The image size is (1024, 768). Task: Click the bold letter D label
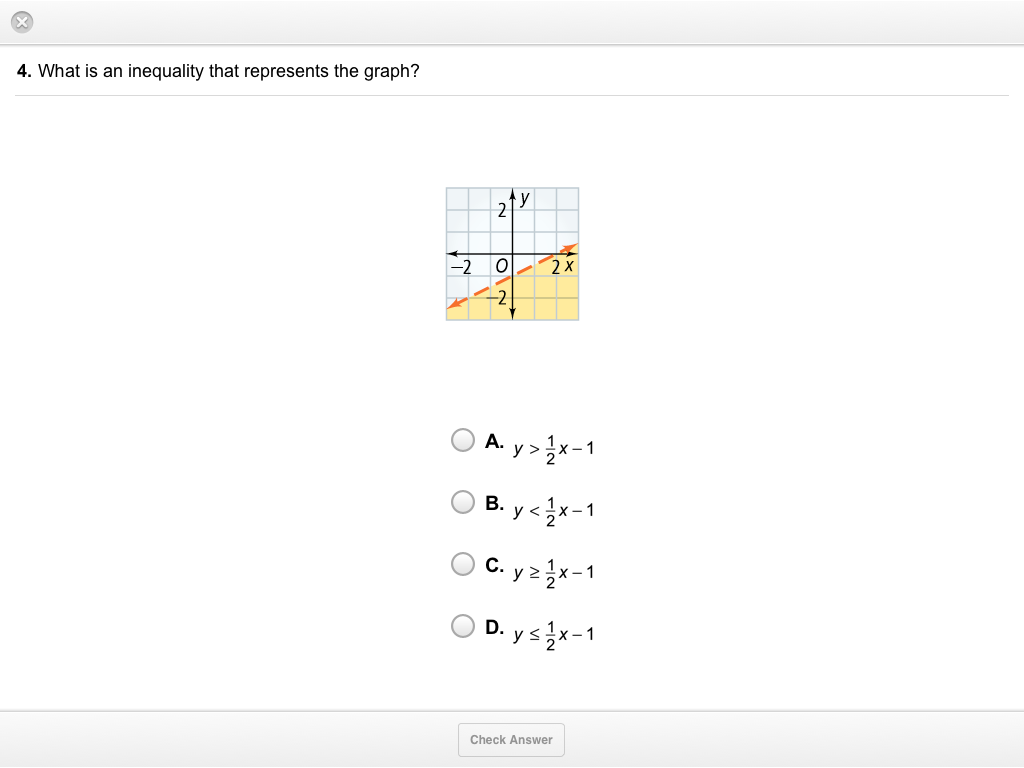pyautogui.click(x=494, y=626)
